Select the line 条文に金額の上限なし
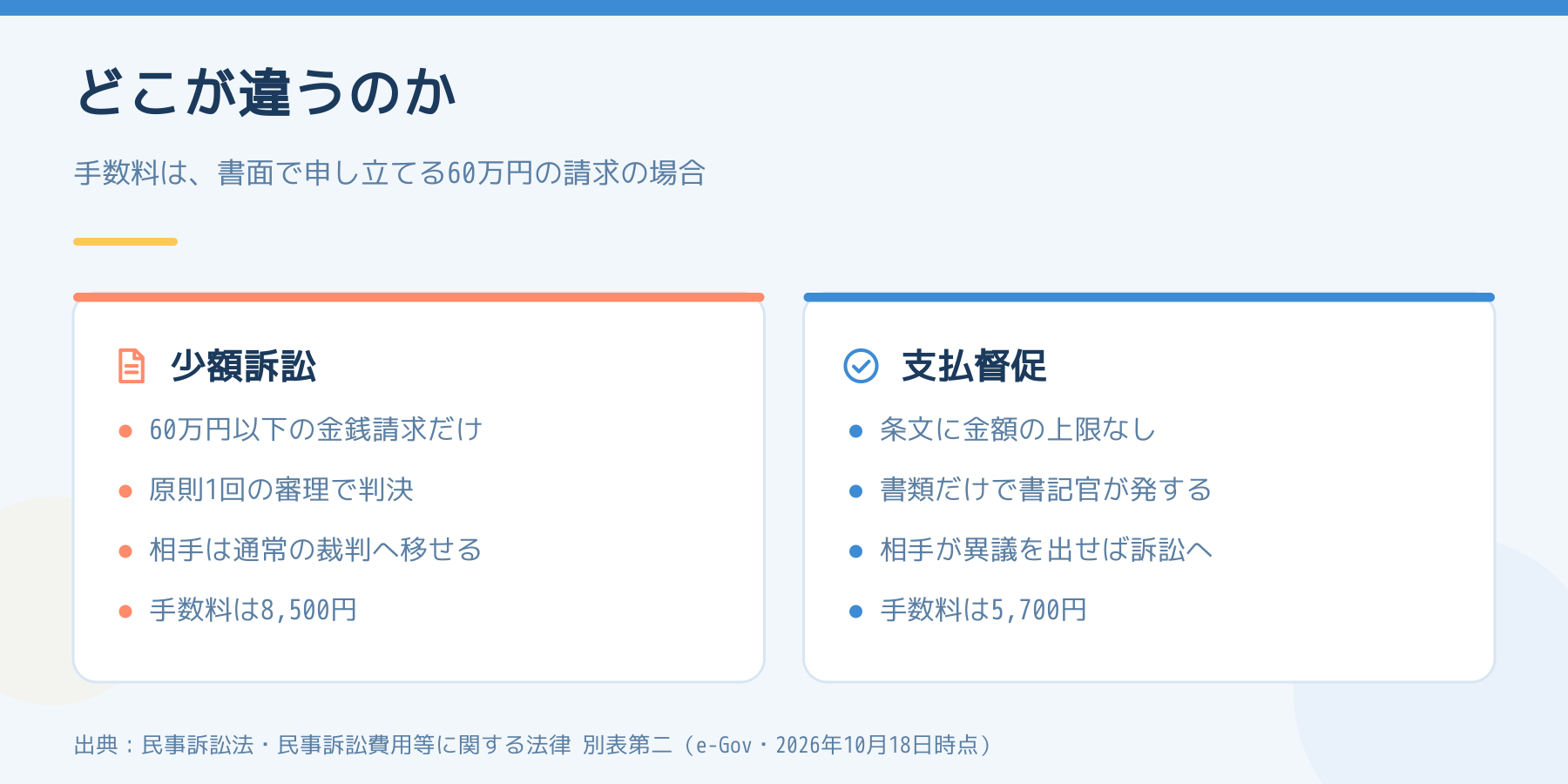Screen dimensions: 1568x784 (1017, 429)
